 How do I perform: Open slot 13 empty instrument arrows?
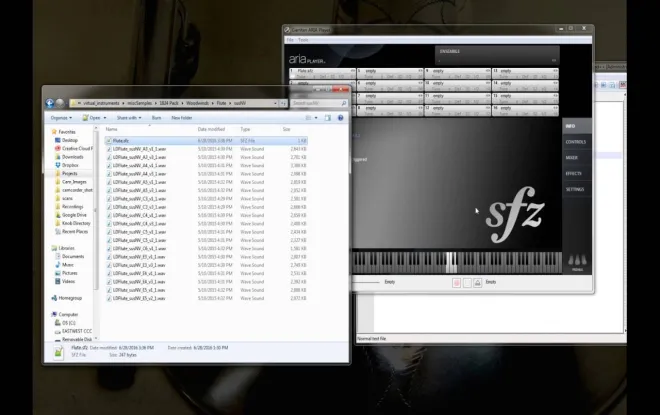point(556,71)
